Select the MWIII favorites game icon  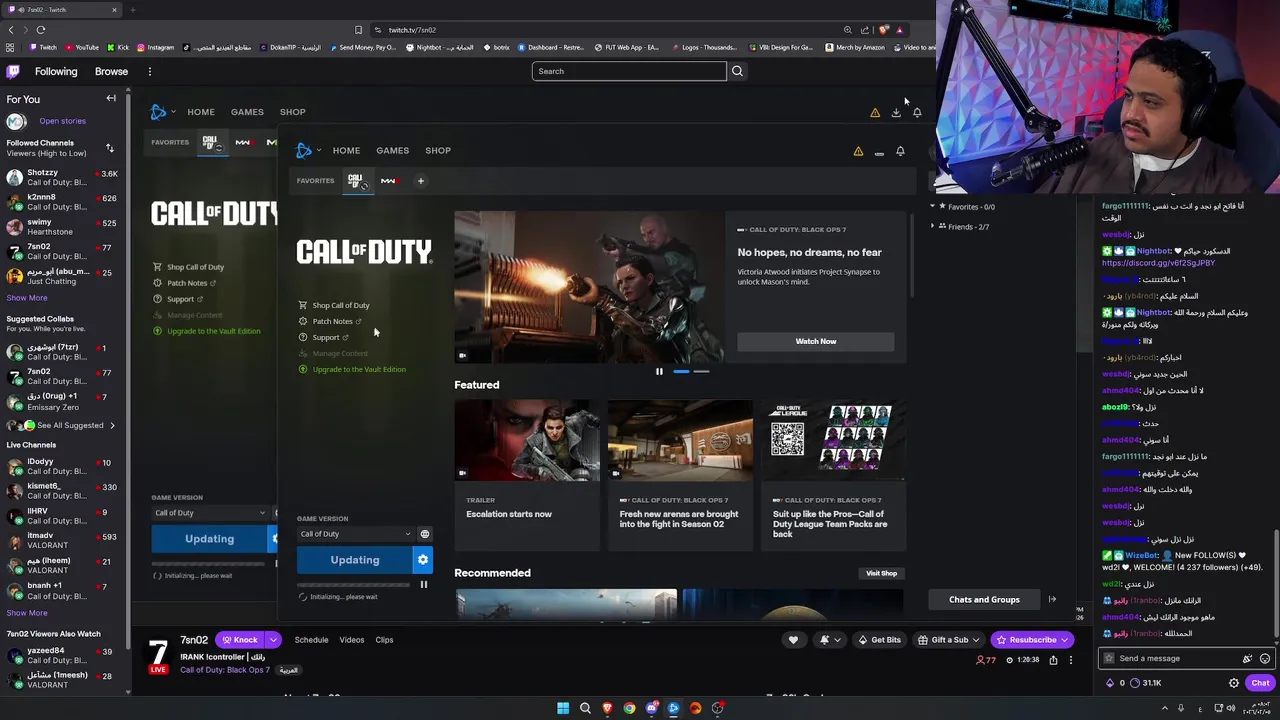point(388,181)
